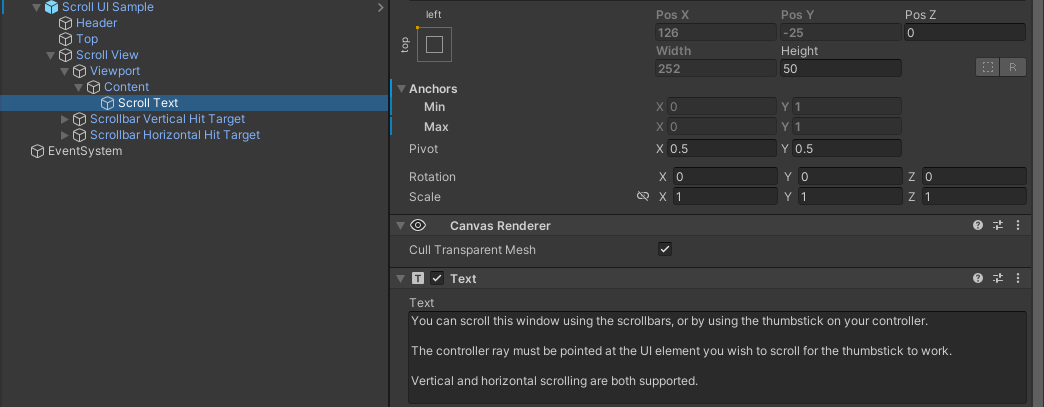Open Text component help reference icon
The width and height of the screenshot is (1044, 407).
[x=978, y=279]
